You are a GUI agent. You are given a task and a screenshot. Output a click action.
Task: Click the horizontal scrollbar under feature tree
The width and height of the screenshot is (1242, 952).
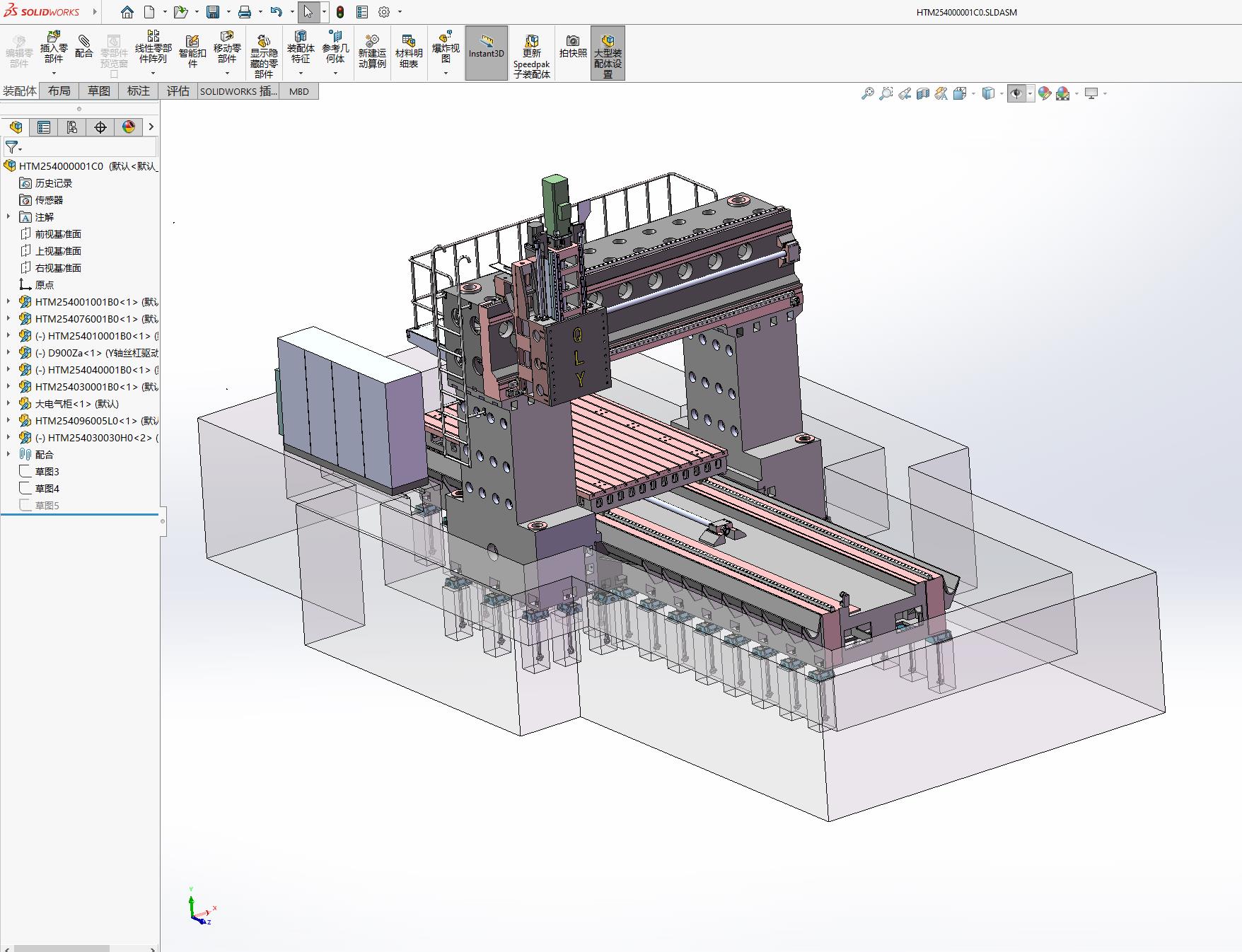62,948
